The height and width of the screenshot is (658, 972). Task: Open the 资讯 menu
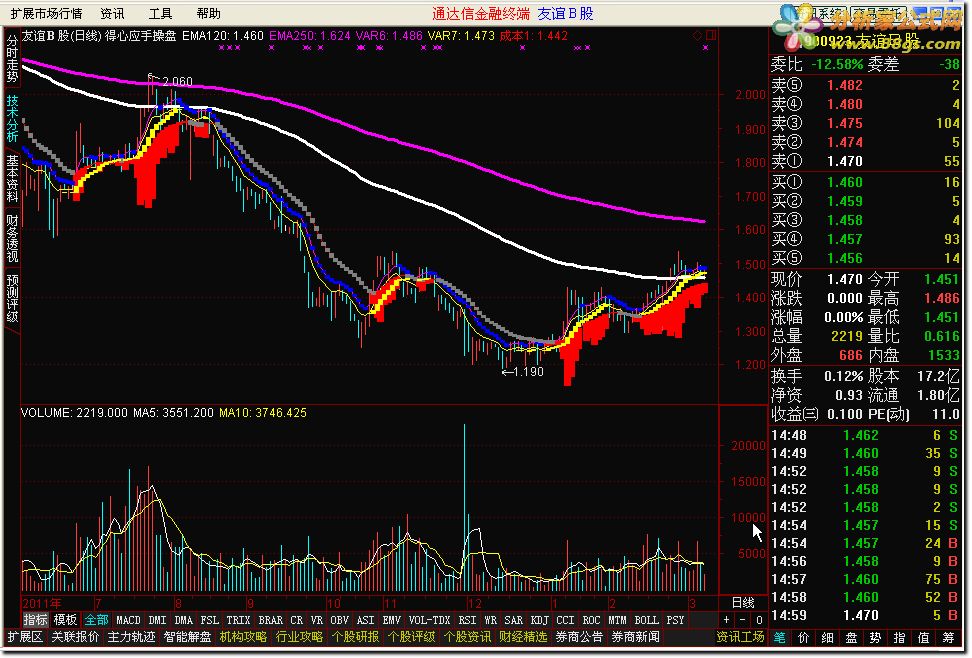112,13
